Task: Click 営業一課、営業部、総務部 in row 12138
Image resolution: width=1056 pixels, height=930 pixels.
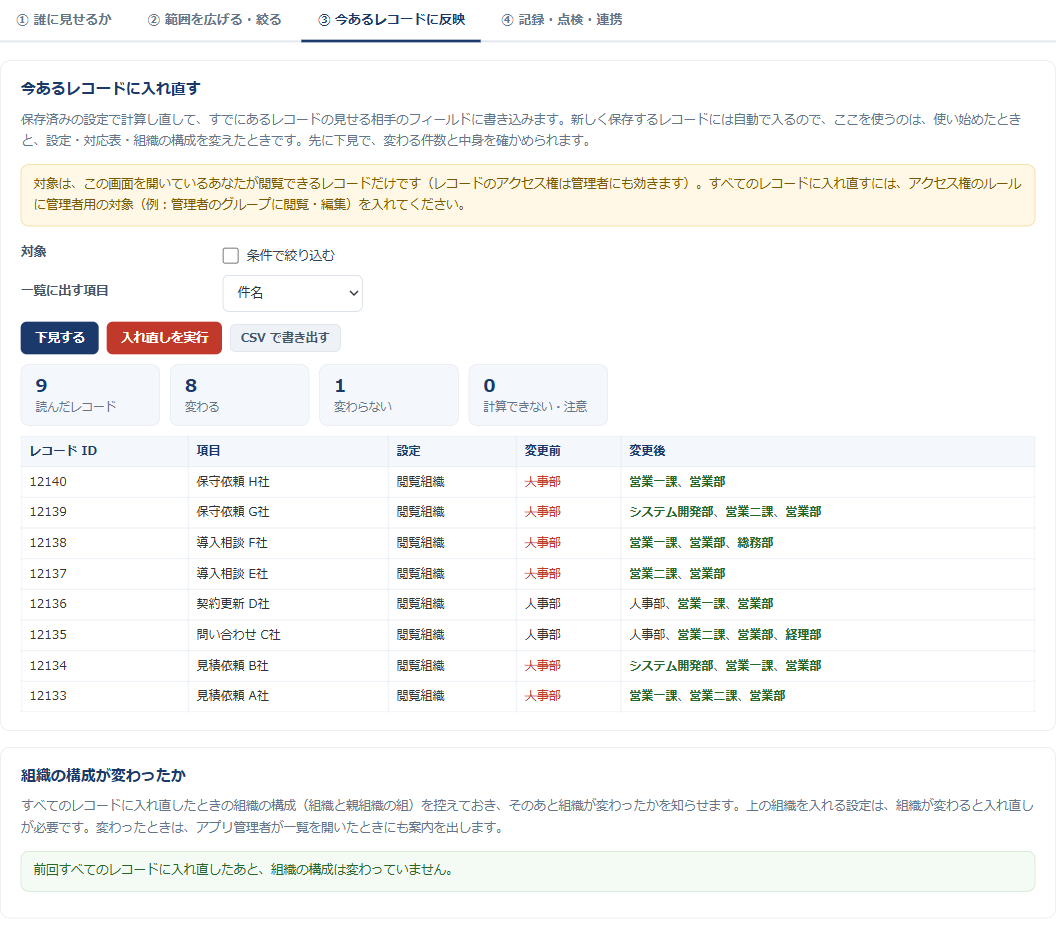Action: (700, 543)
